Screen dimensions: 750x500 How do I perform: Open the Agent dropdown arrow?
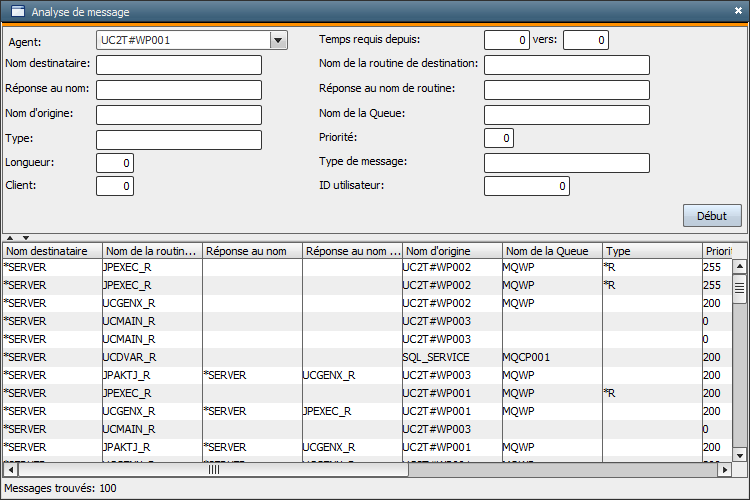pyautogui.click(x=278, y=40)
